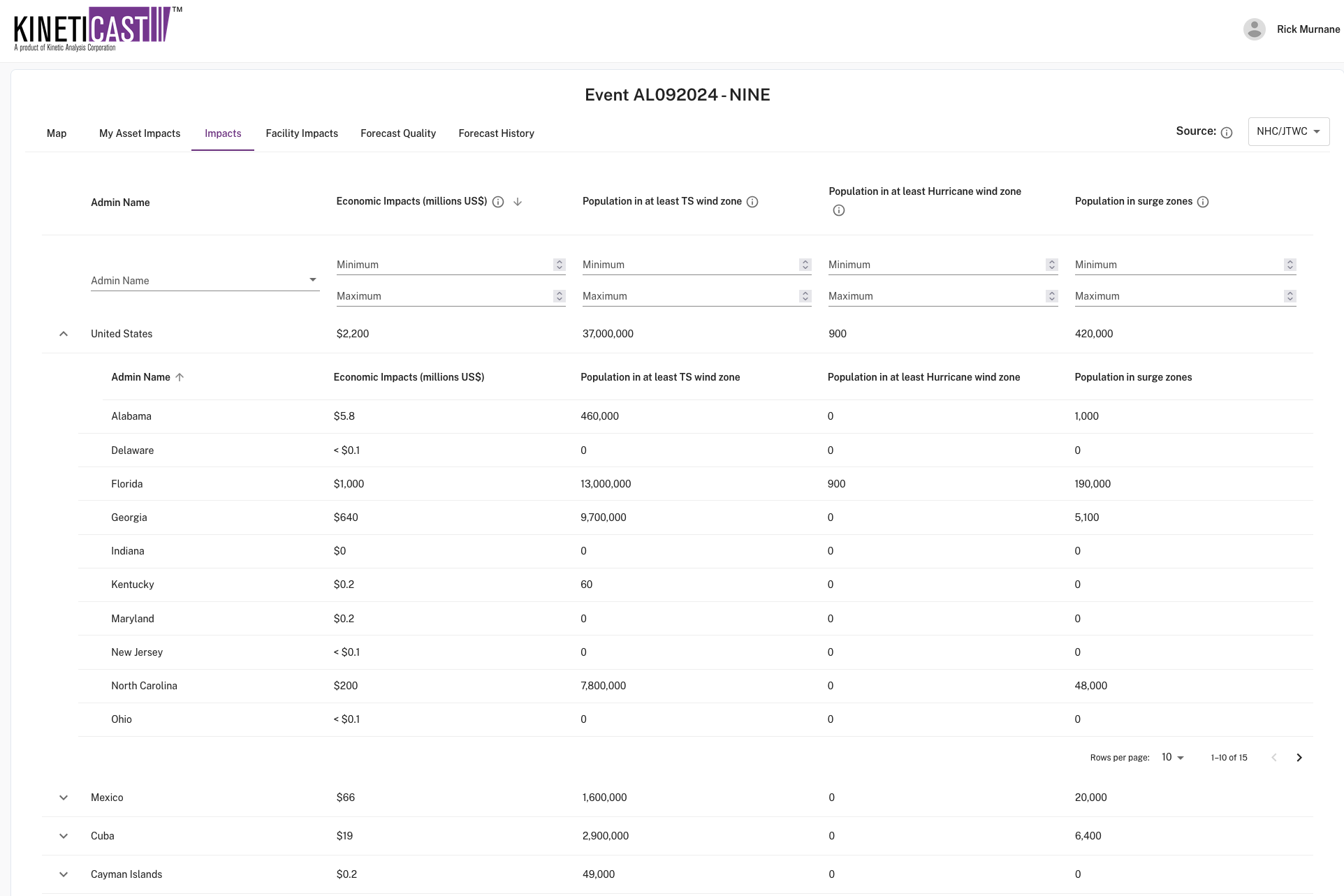Click nested Admin Name ascending sort arrow
The width and height of the screenshot is (1344, 896).
[x=180, y=377]
